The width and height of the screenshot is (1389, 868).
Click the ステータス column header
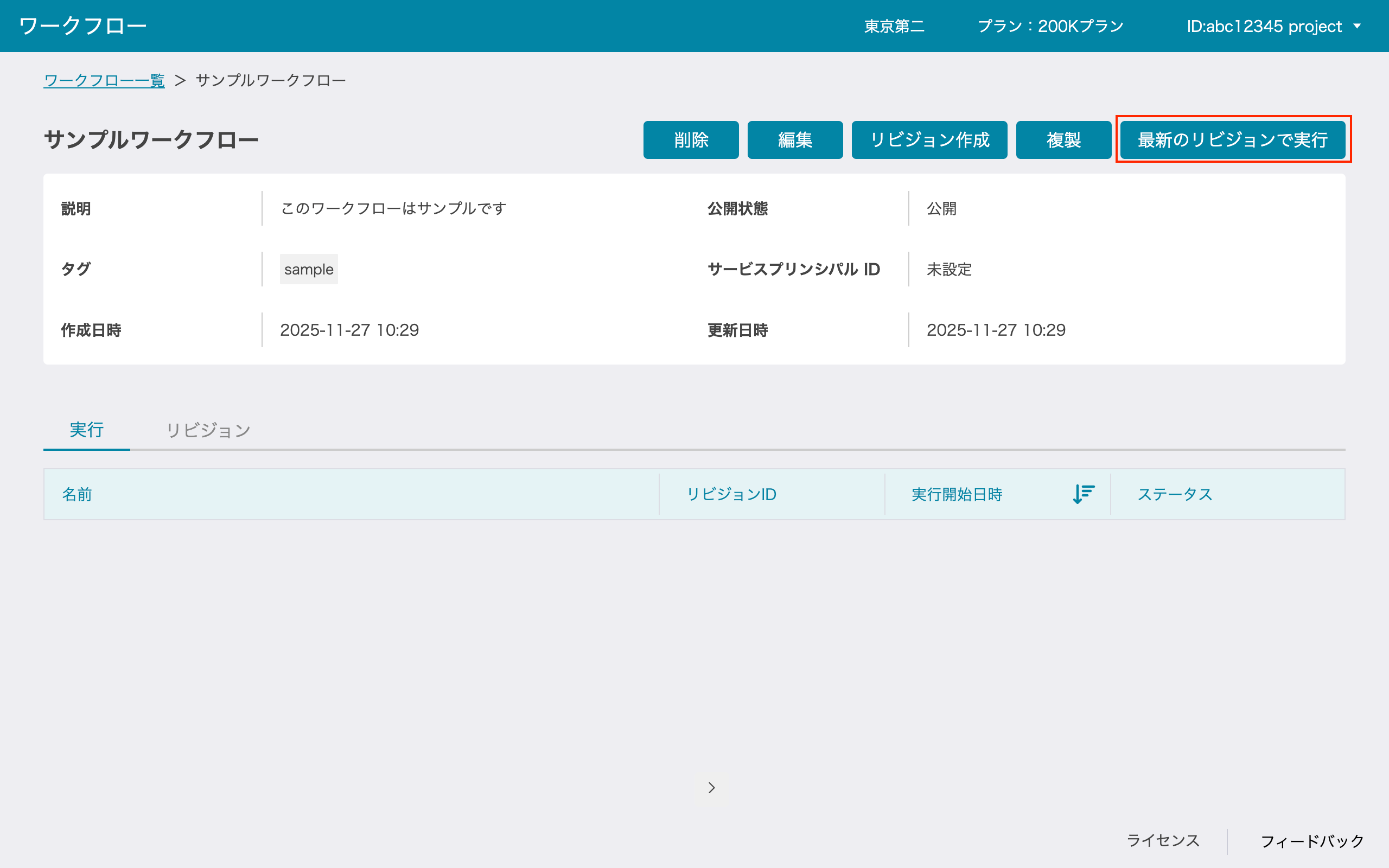1174,494
